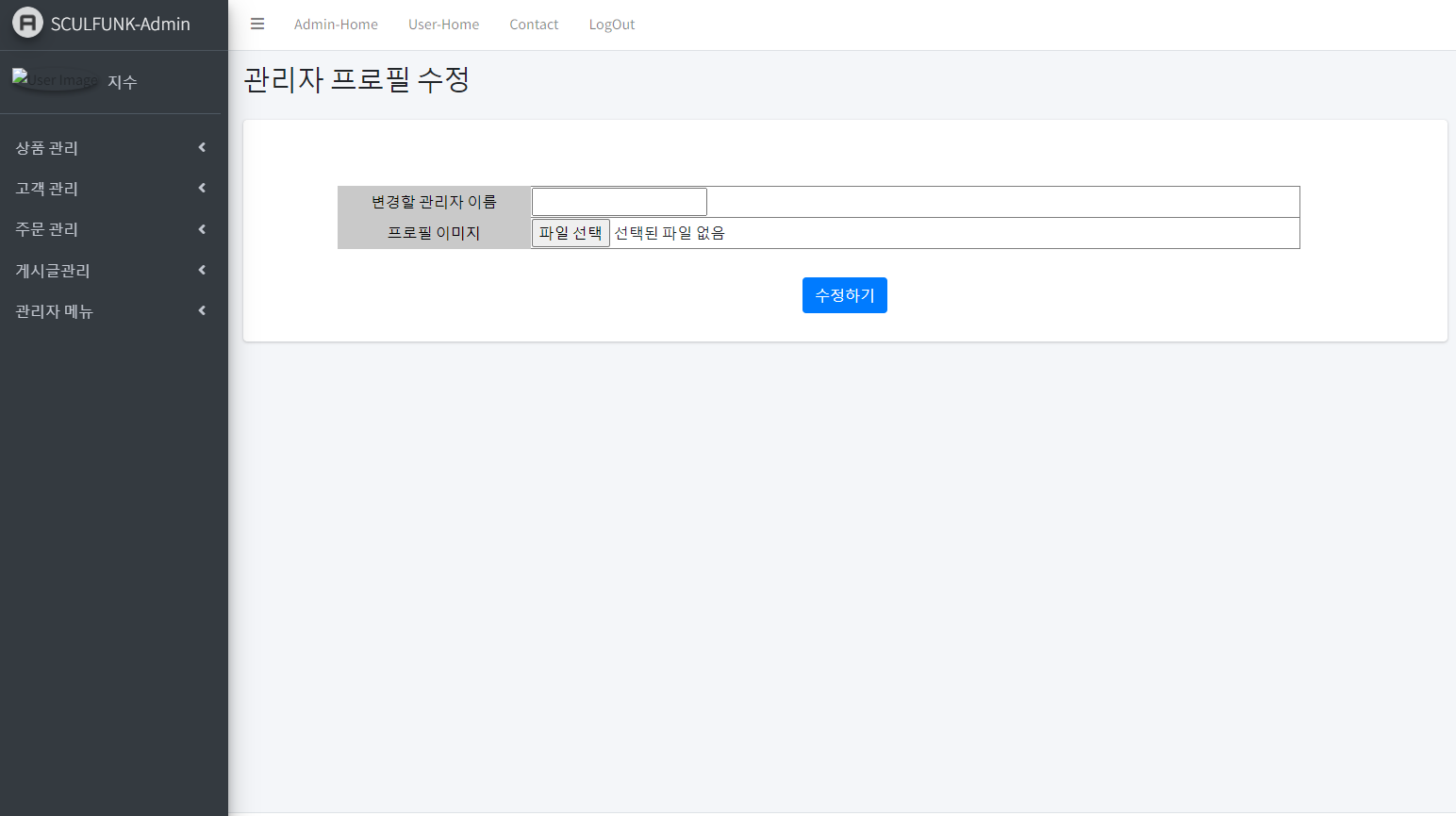Click the 관리자 프로필 수정 page heading

point(356,79)
